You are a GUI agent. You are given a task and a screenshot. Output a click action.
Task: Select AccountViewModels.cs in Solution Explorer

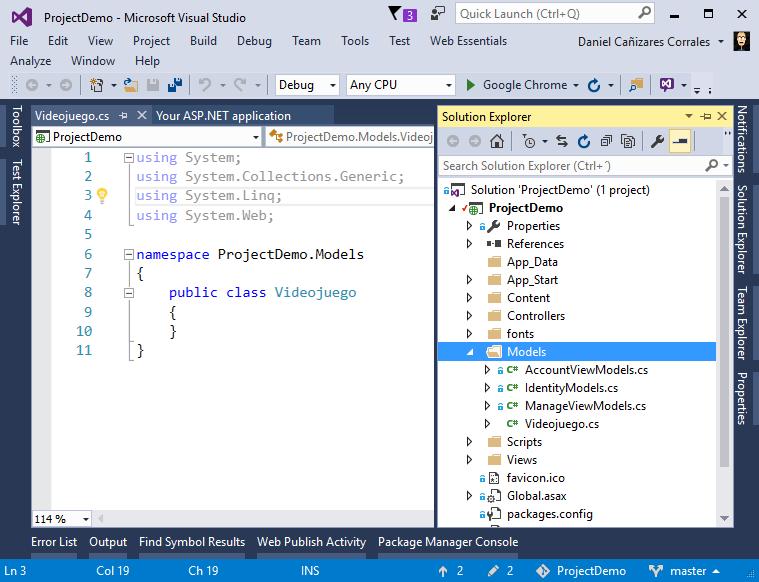(586, 370)
